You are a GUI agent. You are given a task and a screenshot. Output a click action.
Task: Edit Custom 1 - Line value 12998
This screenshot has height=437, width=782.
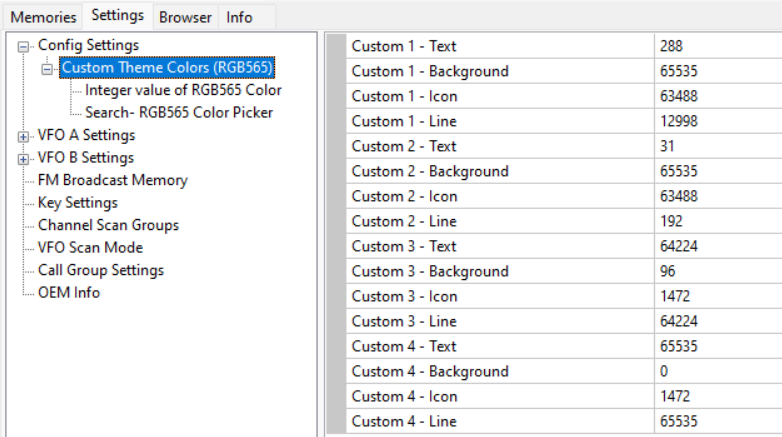pyautogui.click(x=718, y=121)
